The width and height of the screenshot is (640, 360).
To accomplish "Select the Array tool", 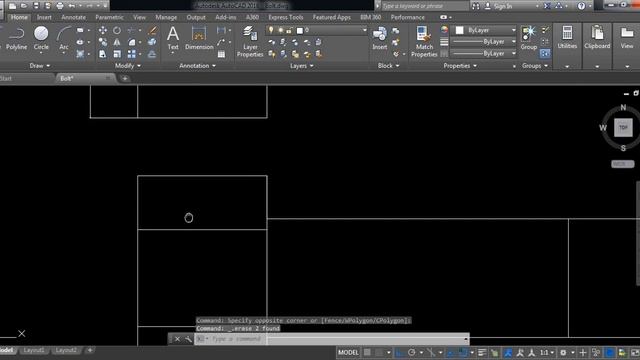I will (131, 54).
